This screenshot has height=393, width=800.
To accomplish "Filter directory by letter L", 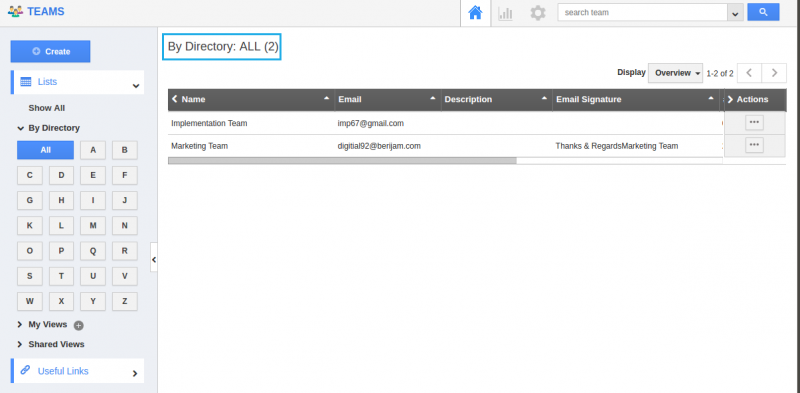I will coord(61,226).
